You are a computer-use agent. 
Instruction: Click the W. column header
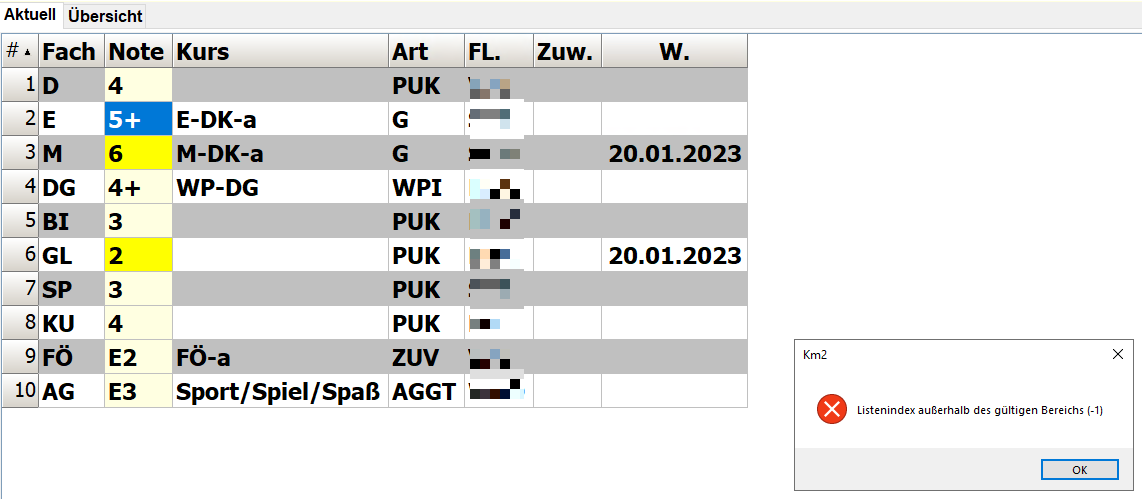pyautogui.click(x=674, y=52)
